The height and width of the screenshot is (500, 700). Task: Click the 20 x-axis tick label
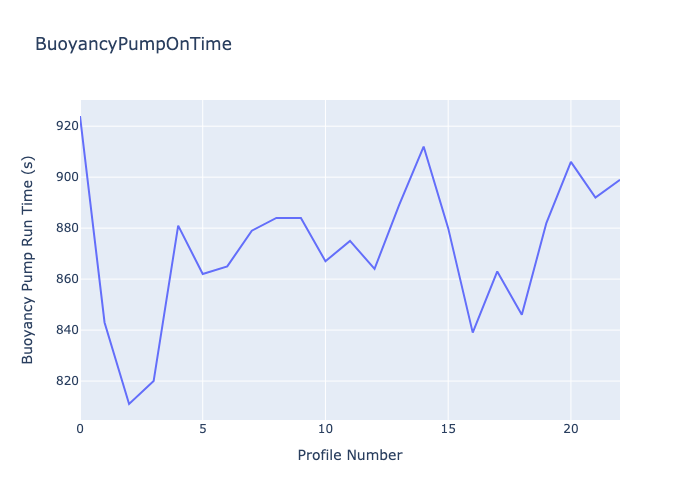coord(571,429)
